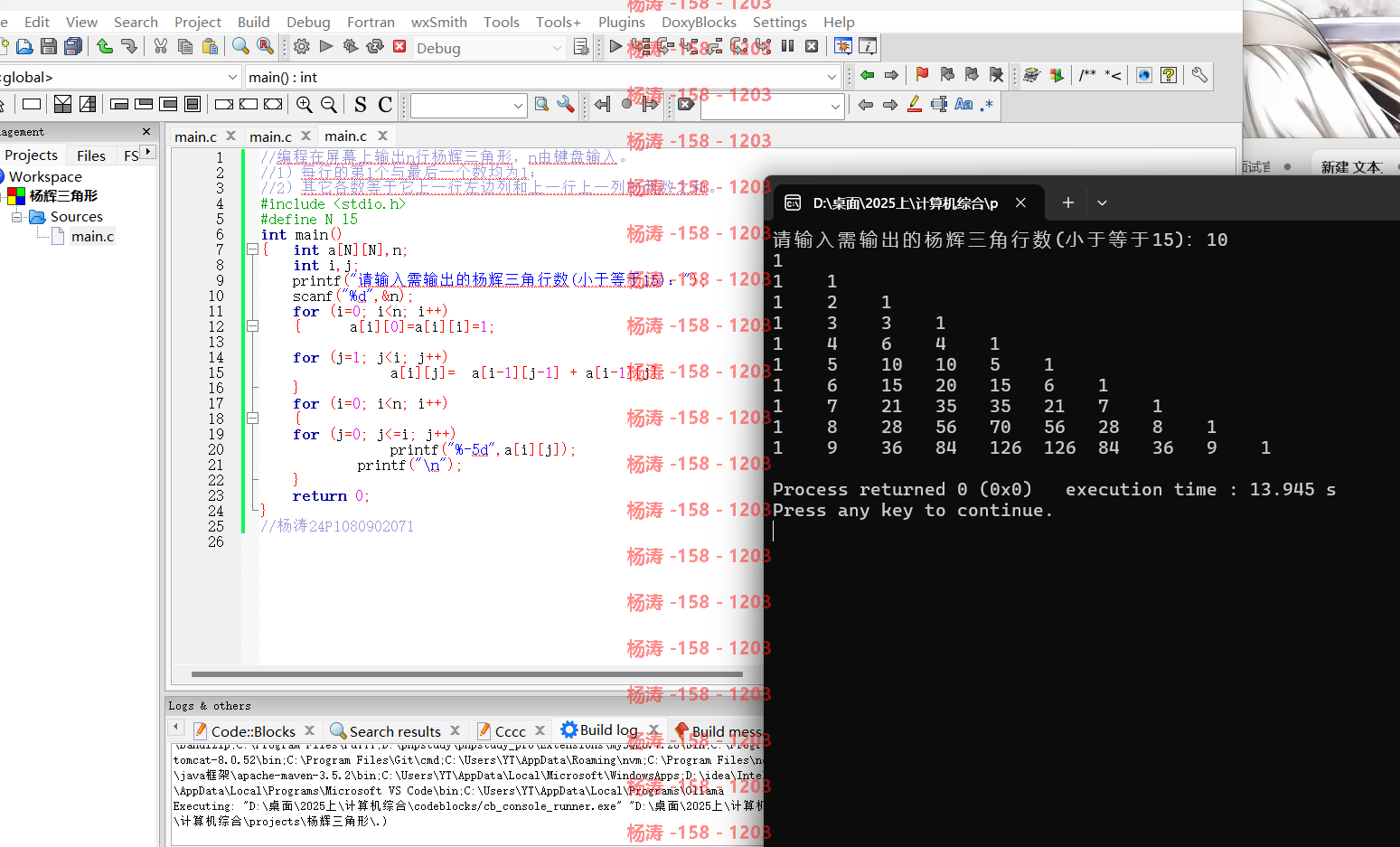Undo the last edit with the green arrow
The height and width of the screenshot is (847, 1400).
coord(105,46)
